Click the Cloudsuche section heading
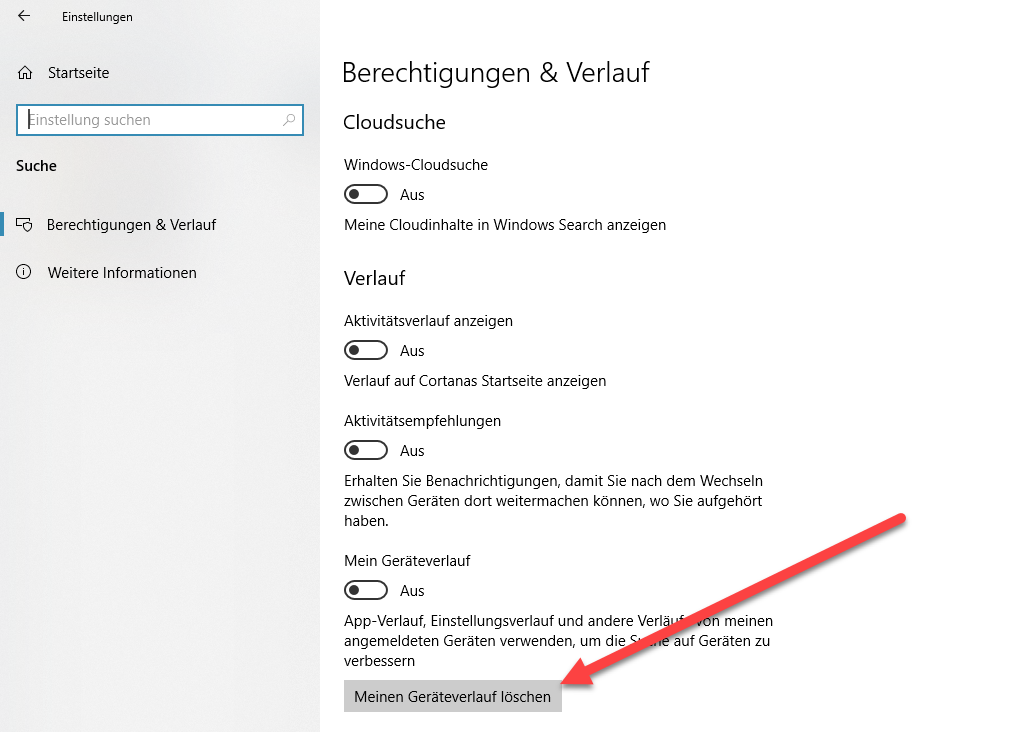1032x732 pixels. click(x=394, y=122)
